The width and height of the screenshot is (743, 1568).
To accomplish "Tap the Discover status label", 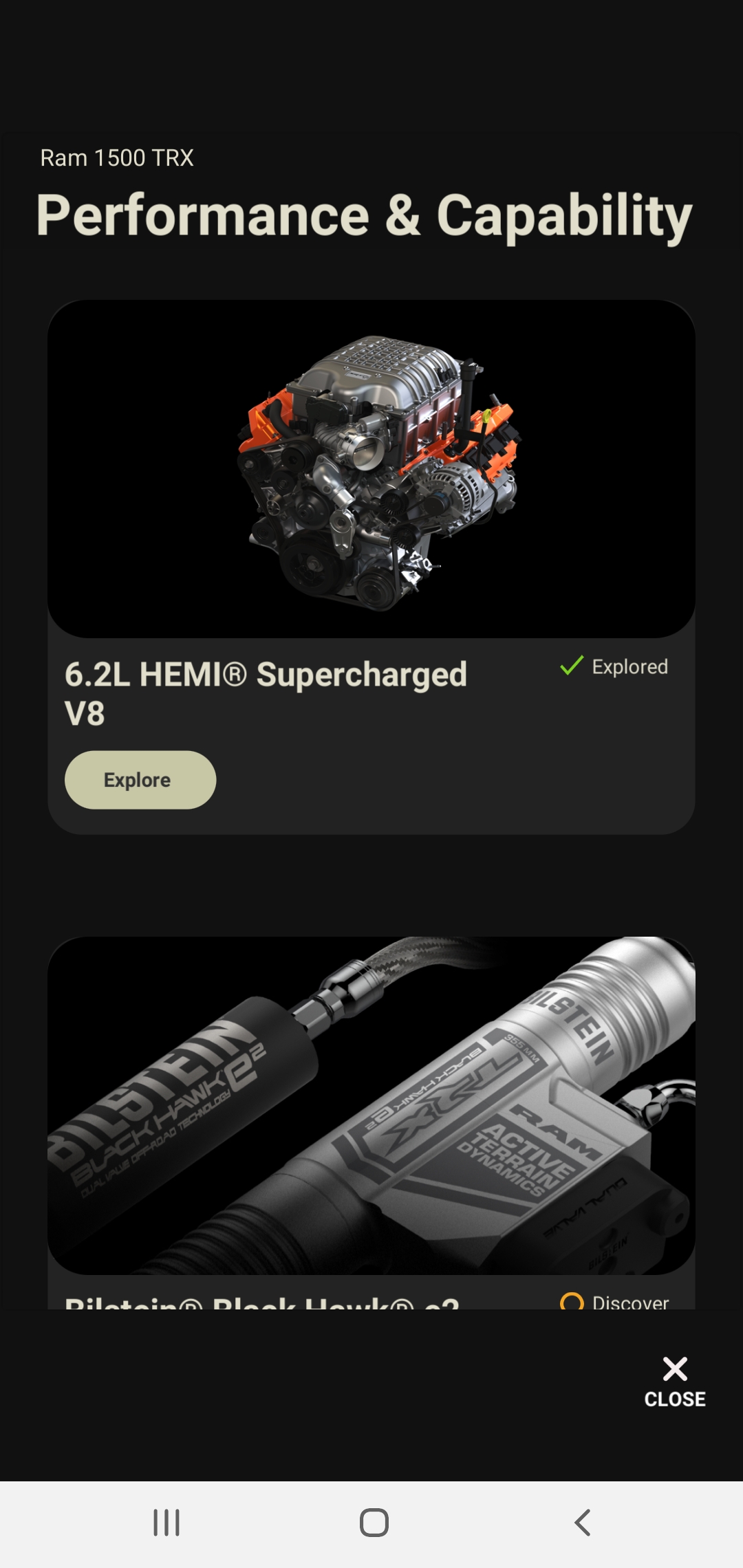I will [x=631, y=1302].
